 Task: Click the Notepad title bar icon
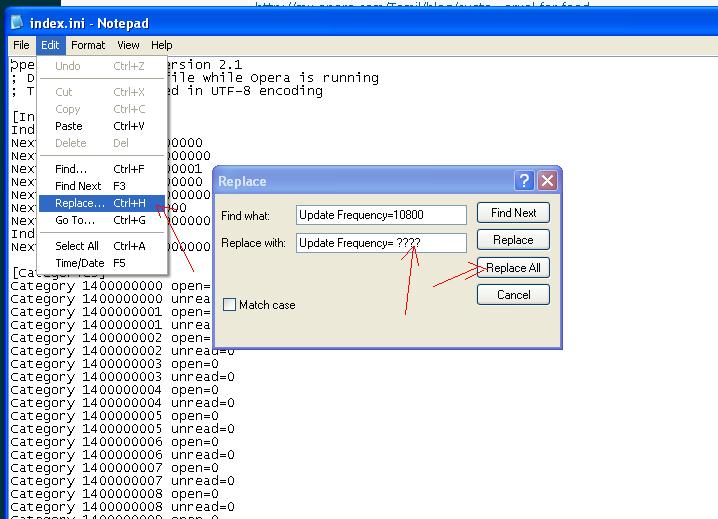[17, 22]
